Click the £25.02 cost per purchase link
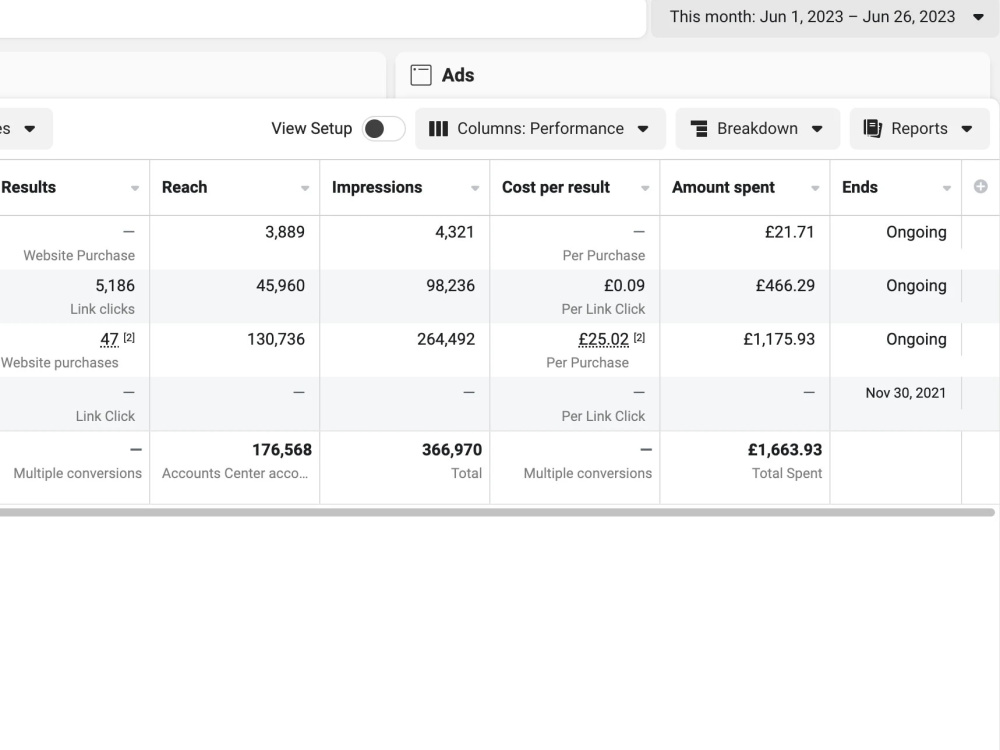Viewport: 1000px width, 750px height. tap(603, 339)
